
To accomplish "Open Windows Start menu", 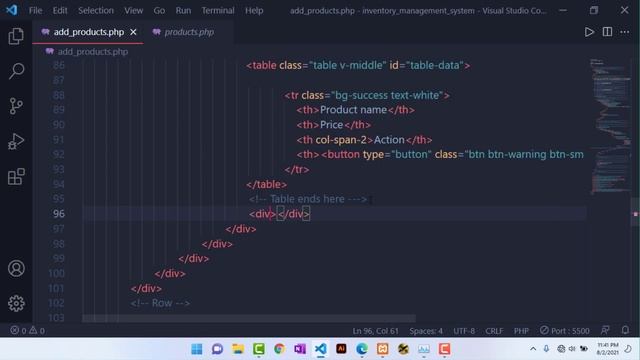I will [x=197, y=349].
